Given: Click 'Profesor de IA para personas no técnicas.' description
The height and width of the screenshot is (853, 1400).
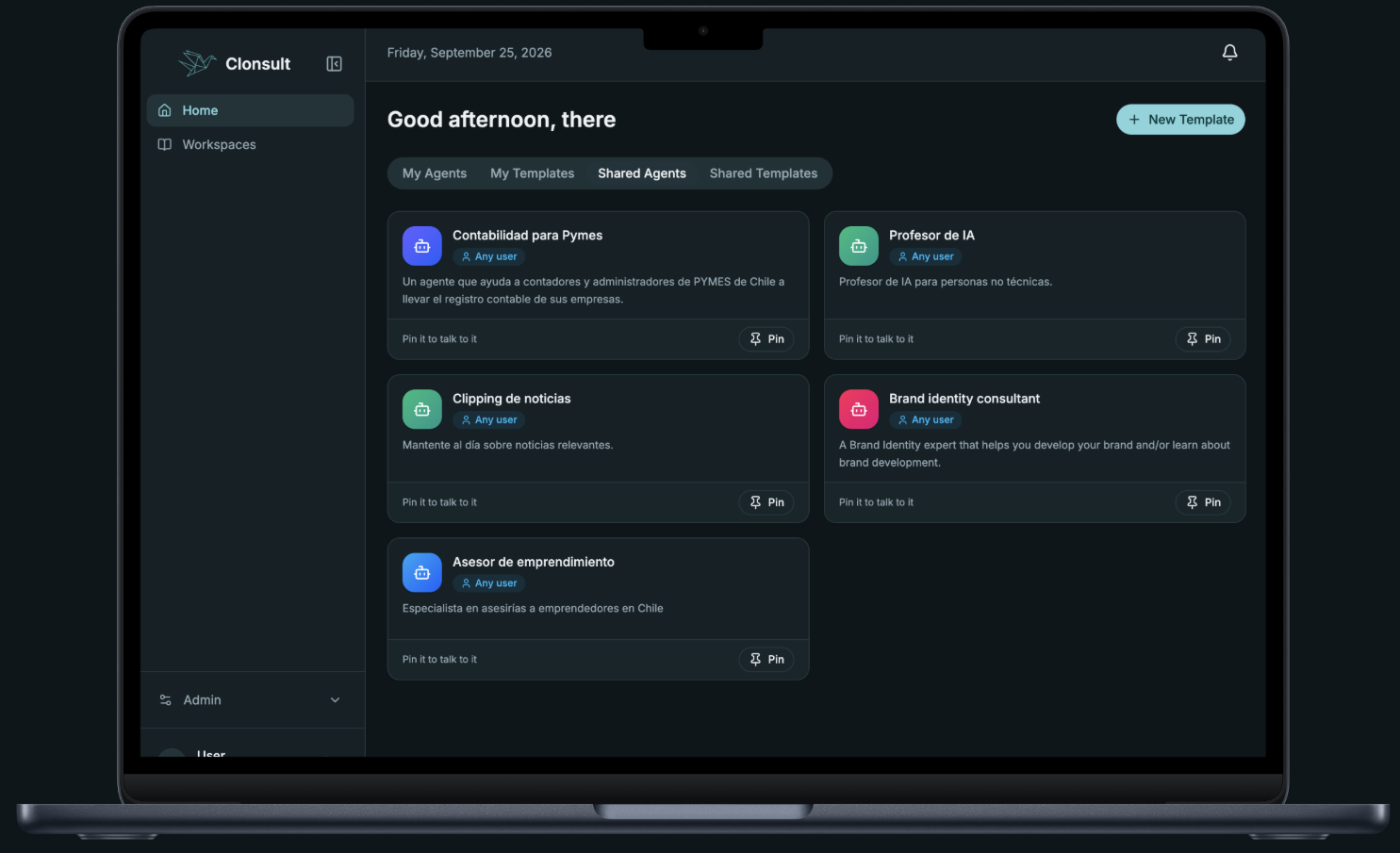Looking at the screenshot, I should point(946,282).
